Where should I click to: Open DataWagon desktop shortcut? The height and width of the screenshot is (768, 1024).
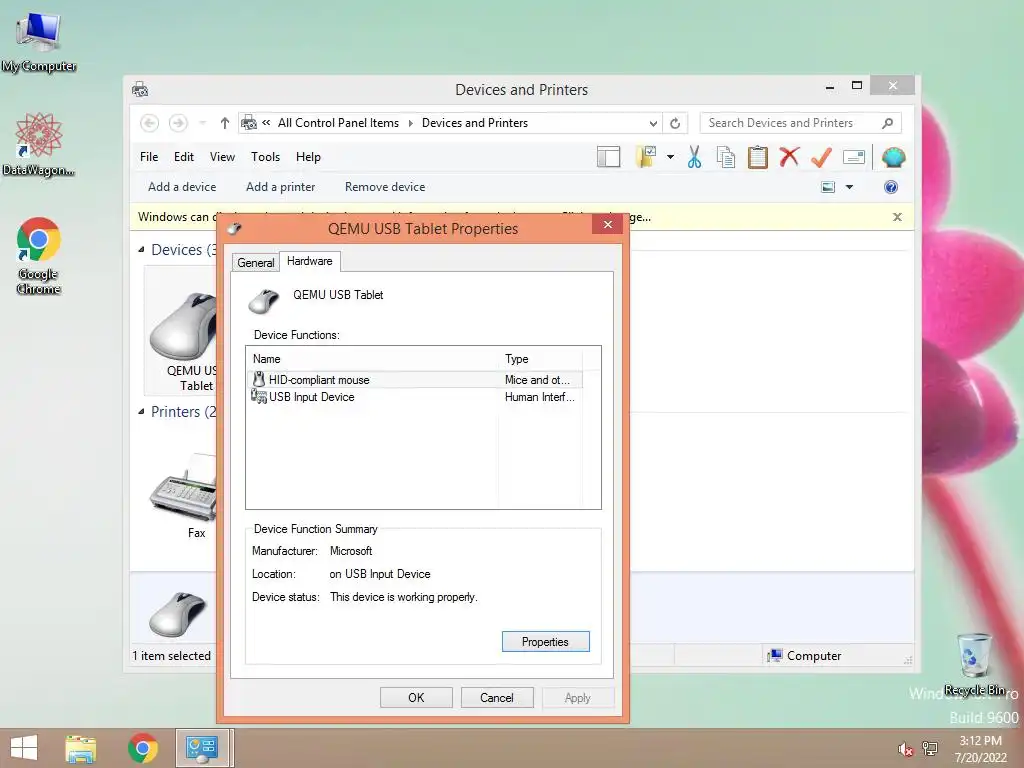[x=38, y=144]
